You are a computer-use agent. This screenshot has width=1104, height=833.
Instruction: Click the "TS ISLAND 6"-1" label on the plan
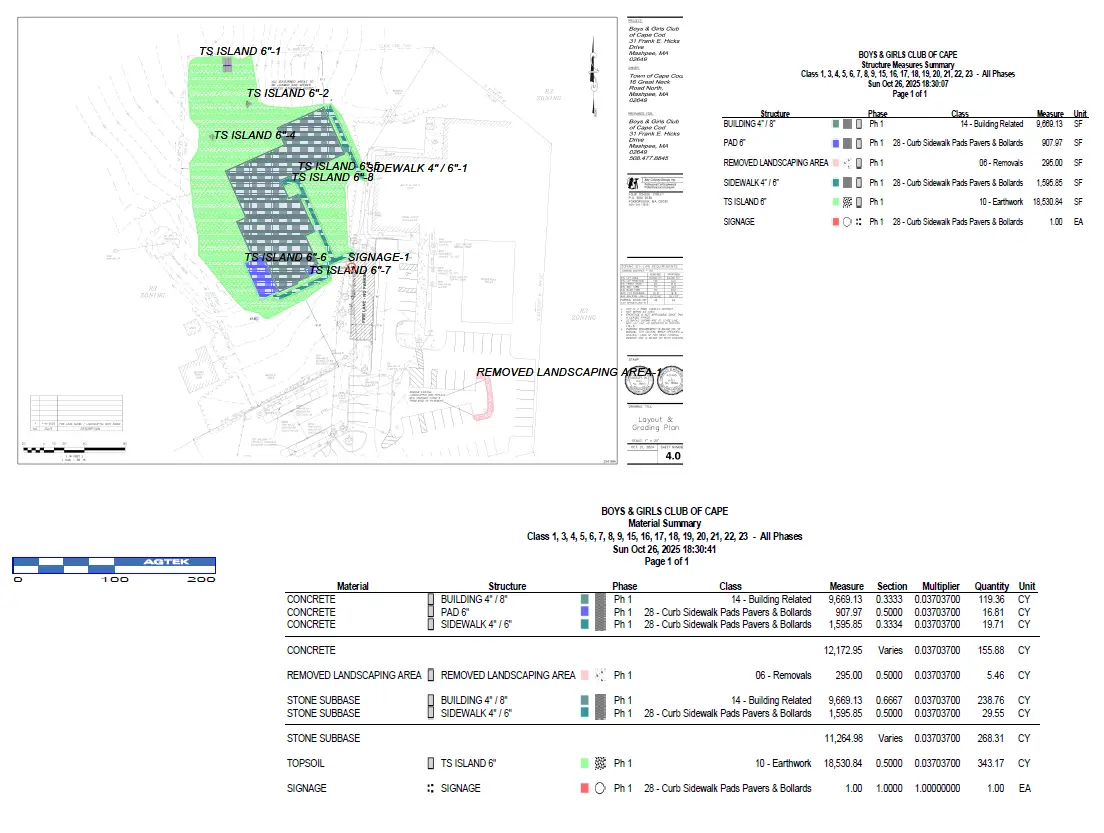(x=240, y=51)
